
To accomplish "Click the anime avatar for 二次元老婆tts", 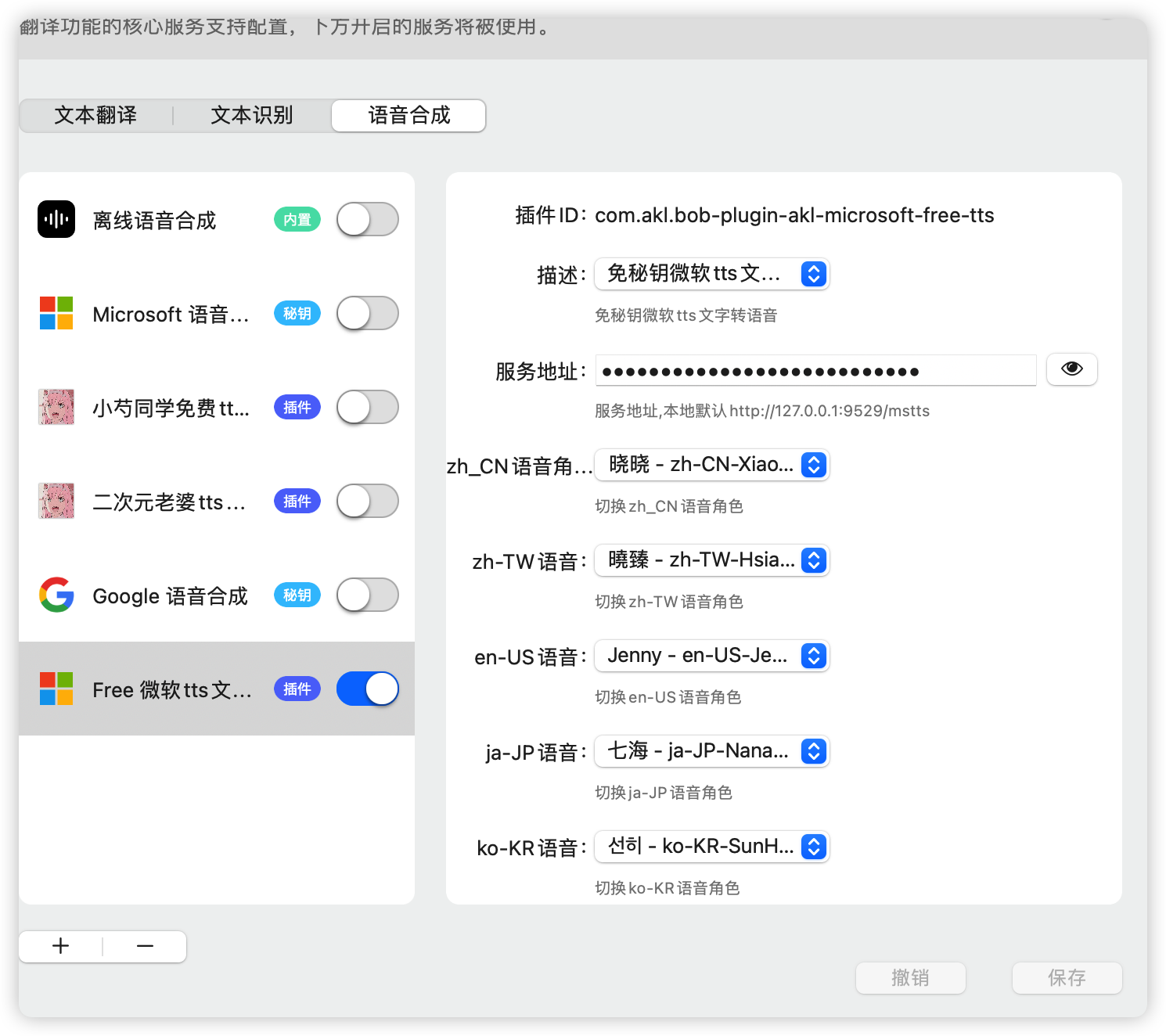I will click(x=56, y=501).
